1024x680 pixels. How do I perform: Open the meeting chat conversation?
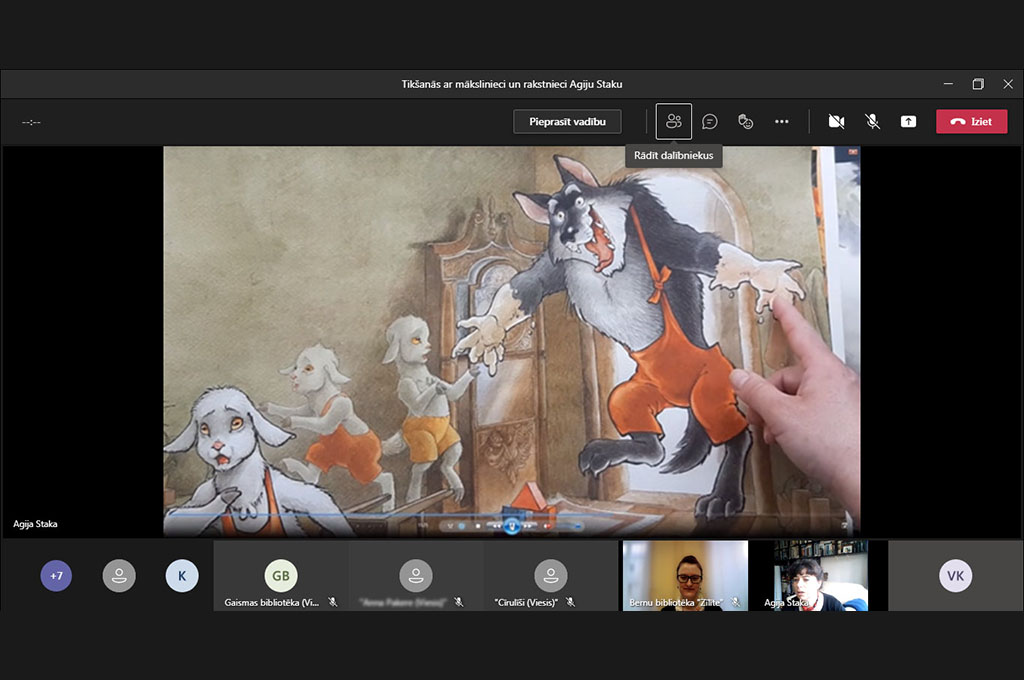pyautogui.click(x=710, y=121)
